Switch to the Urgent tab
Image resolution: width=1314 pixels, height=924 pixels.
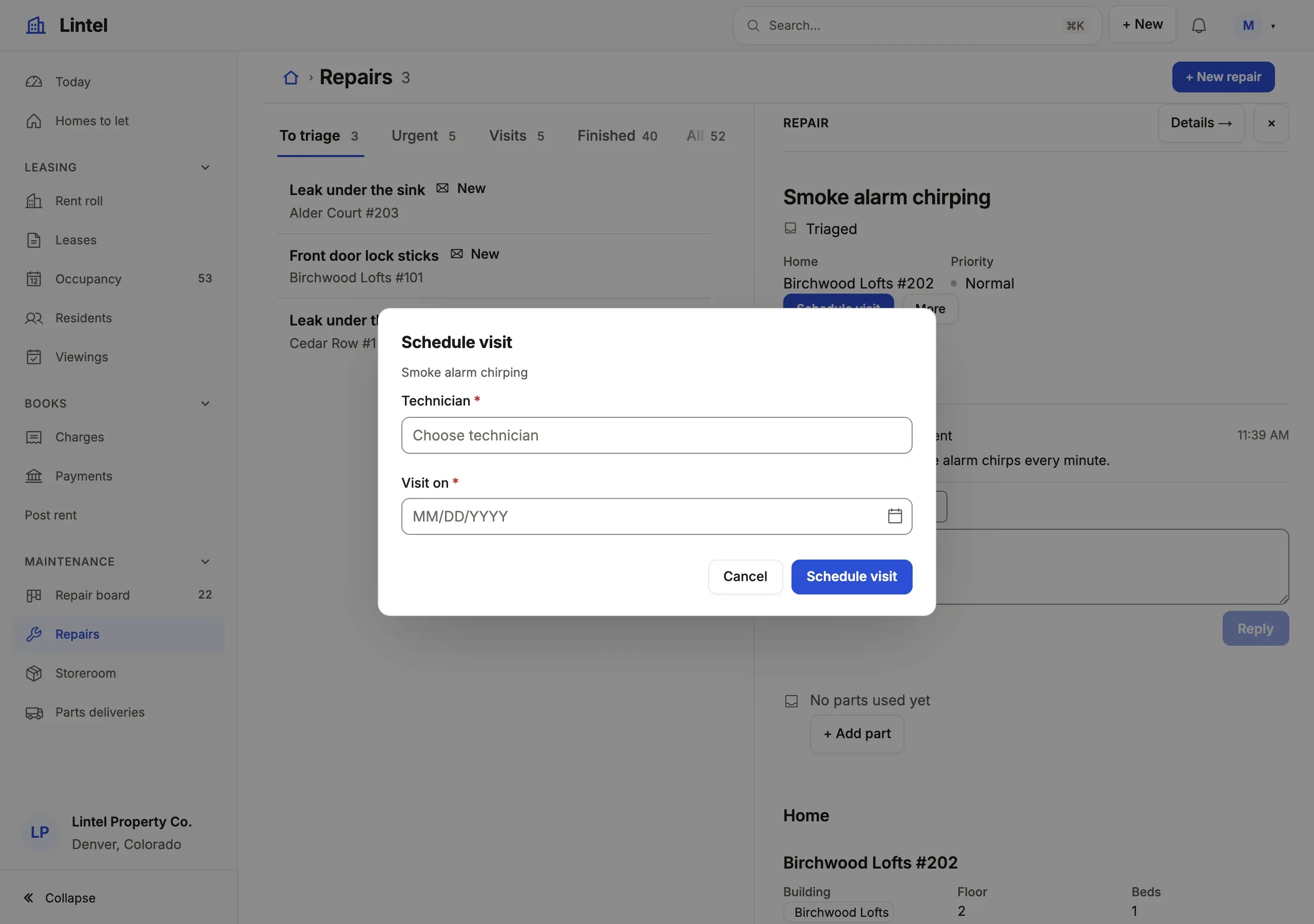423,136
